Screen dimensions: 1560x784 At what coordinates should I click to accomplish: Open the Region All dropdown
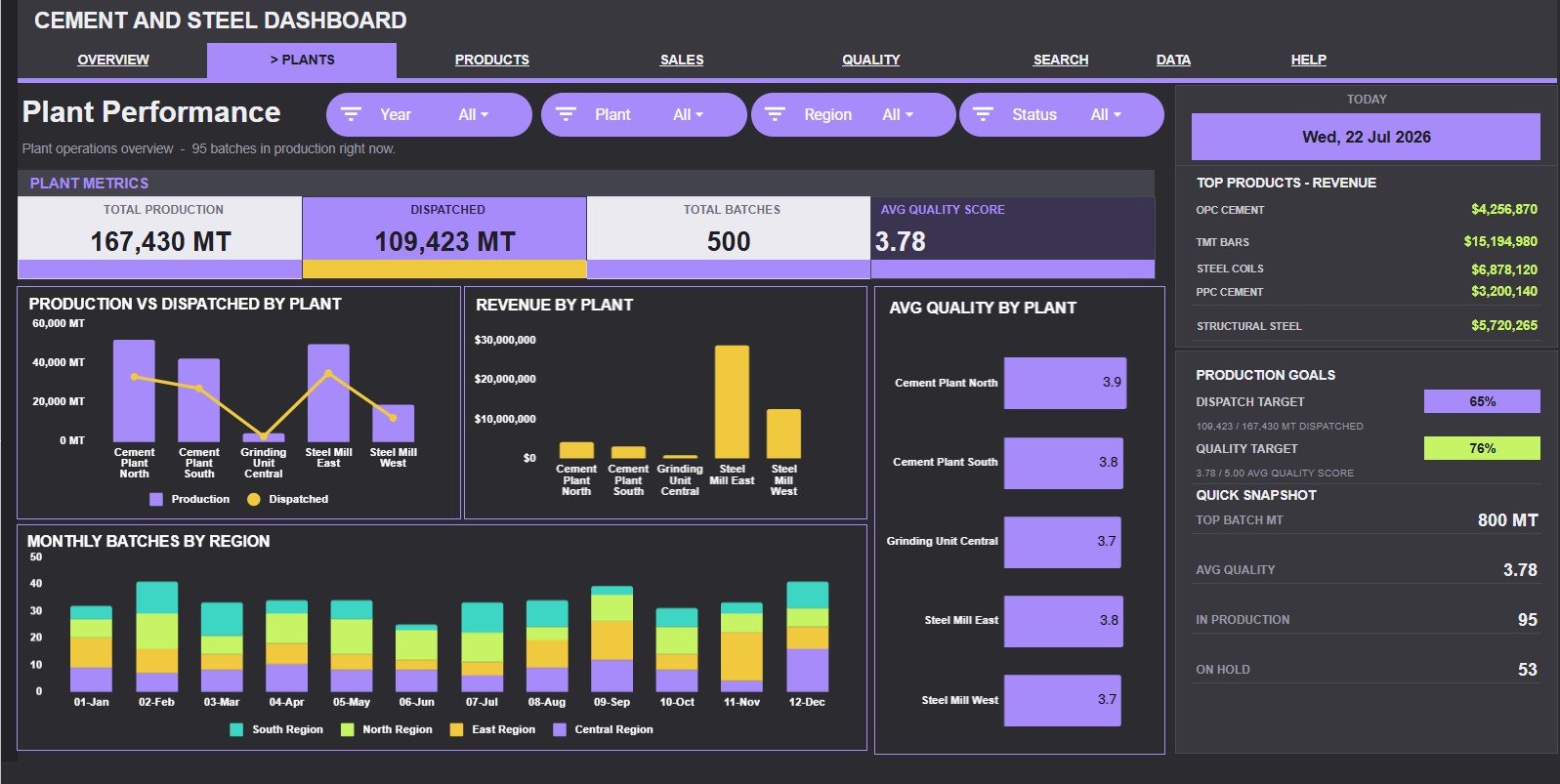click(898, 114)
